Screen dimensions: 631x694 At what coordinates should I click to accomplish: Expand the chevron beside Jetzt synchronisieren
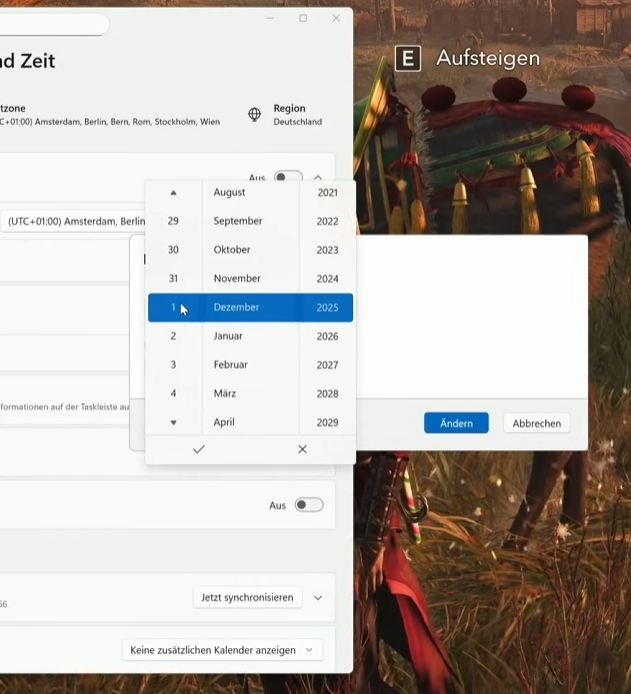coord(318,598)
